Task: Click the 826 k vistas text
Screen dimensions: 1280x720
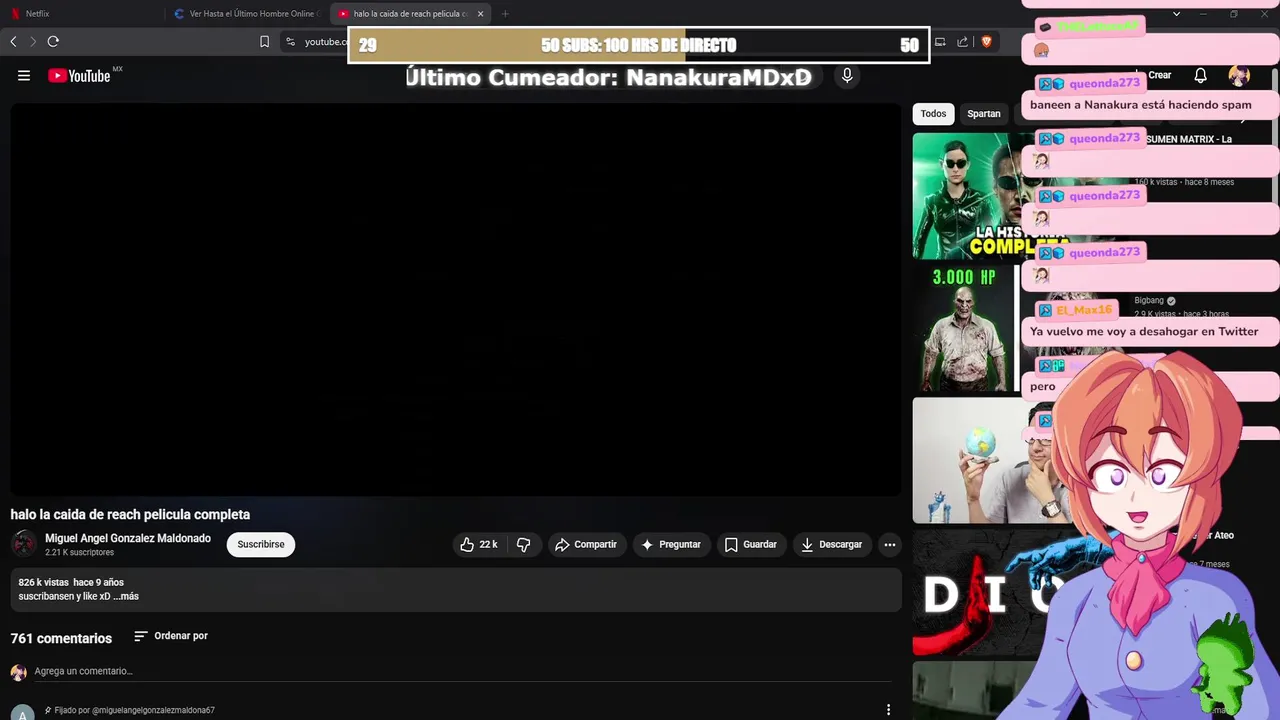Action: [43, 582]
